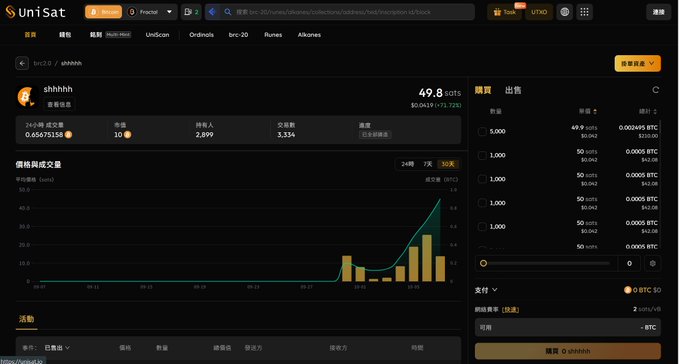The width and height of the screenshot is (679, 364).
Task: Click the magnifier search icon
Action: point(228,12)
